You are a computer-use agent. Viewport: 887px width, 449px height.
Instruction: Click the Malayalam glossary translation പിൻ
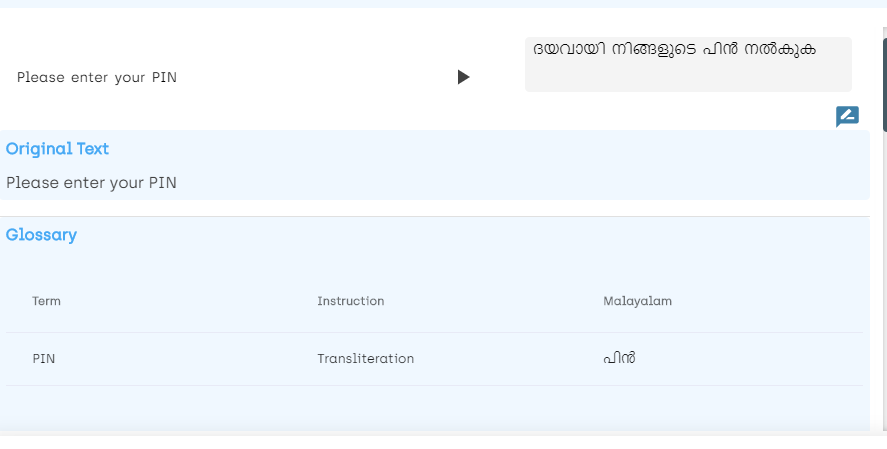click(619, 358)
